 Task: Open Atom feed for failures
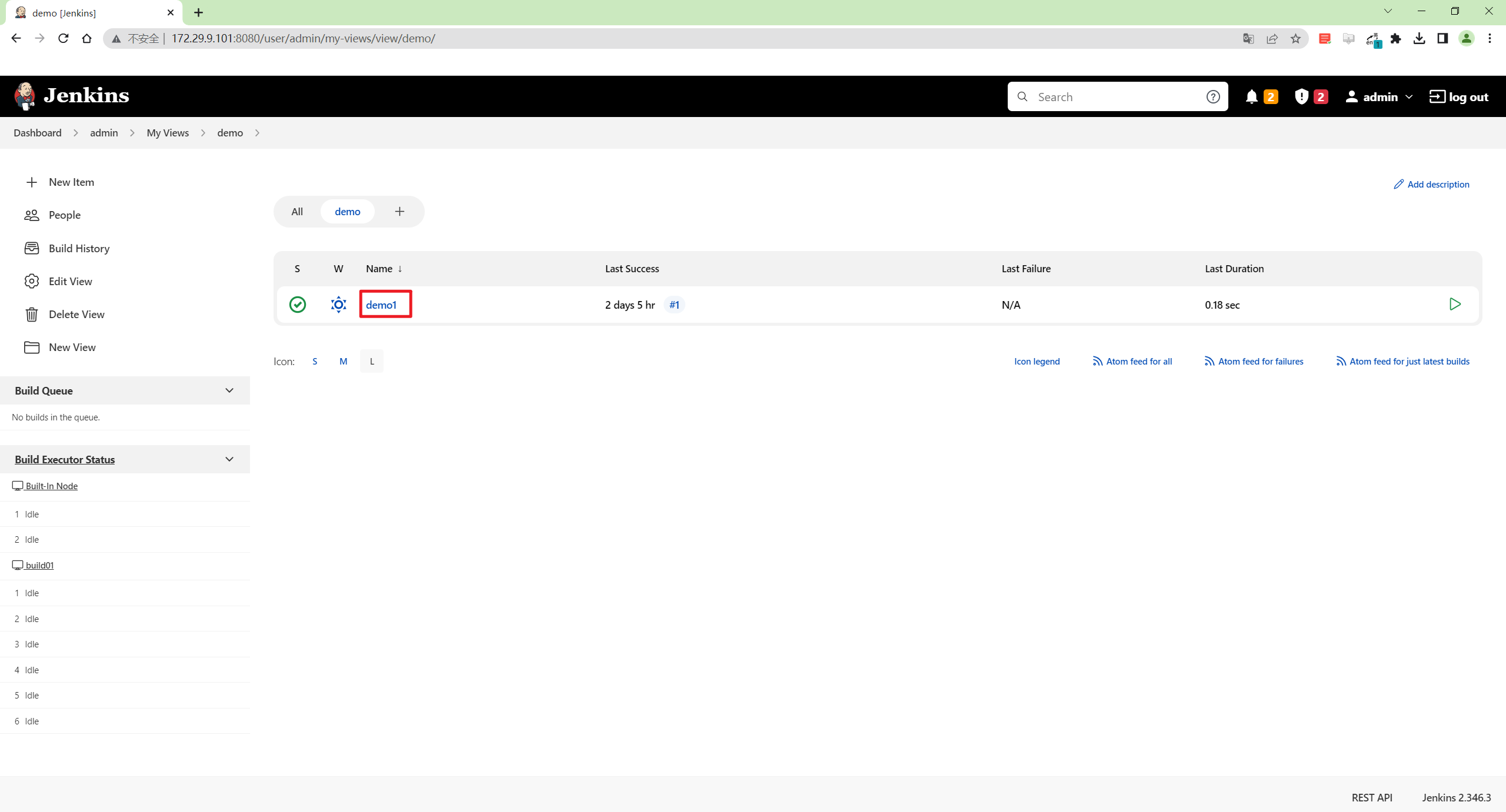pyautogui.click(x=1254, y=361)
